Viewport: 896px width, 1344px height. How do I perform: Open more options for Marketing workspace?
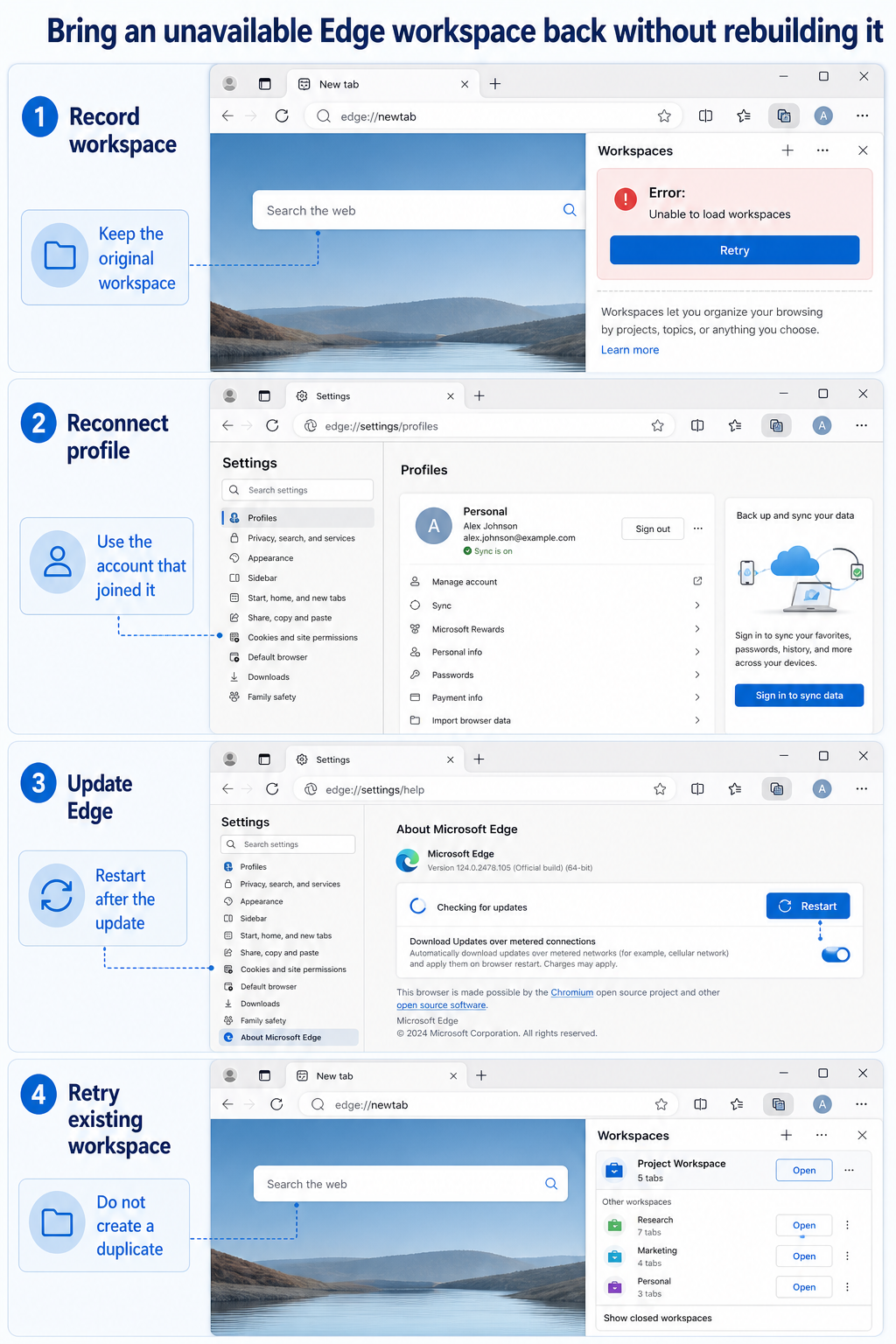pos(847,1256)
